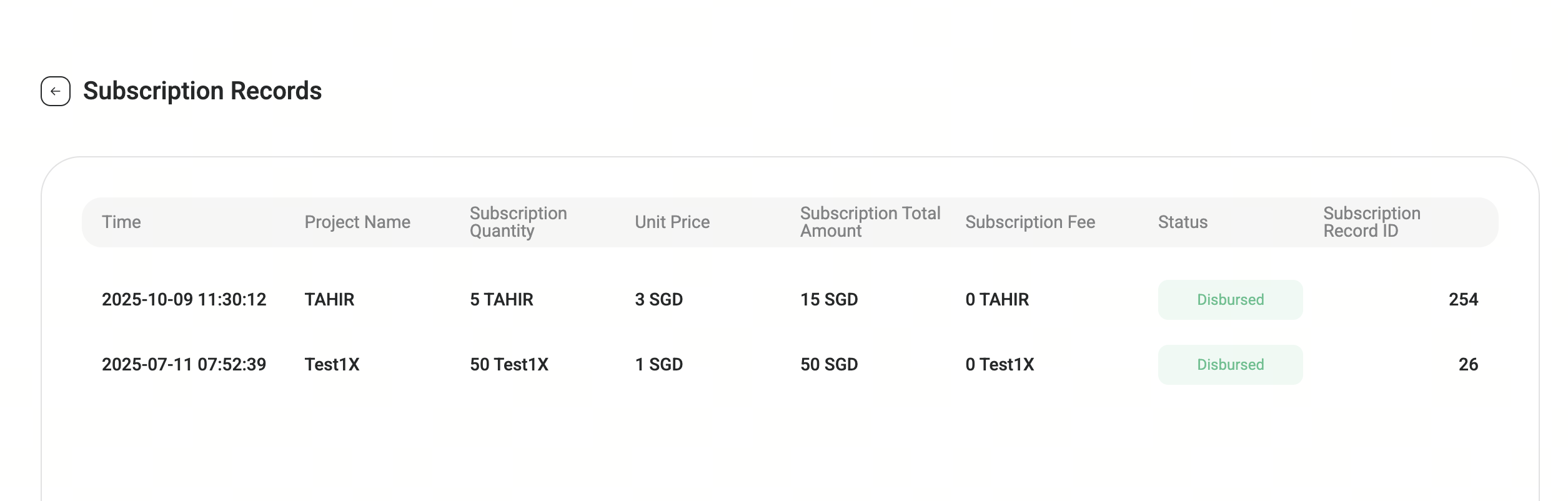Click the Project Name column header
Image resolution: width=1568 pixels, height=501 pixels.
click(357, 222)
